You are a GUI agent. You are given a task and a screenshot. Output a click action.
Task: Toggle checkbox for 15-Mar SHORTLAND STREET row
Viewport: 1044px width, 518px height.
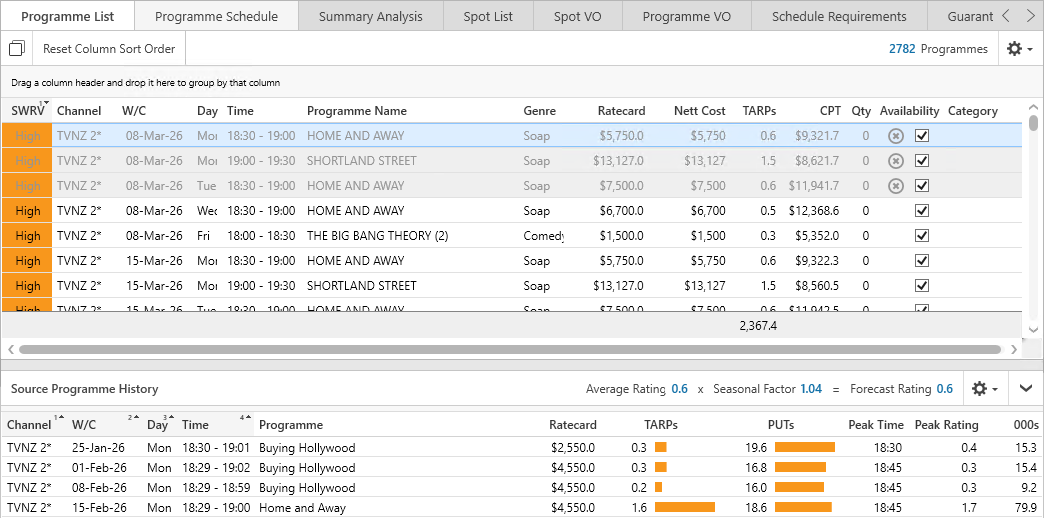[922, 286]
